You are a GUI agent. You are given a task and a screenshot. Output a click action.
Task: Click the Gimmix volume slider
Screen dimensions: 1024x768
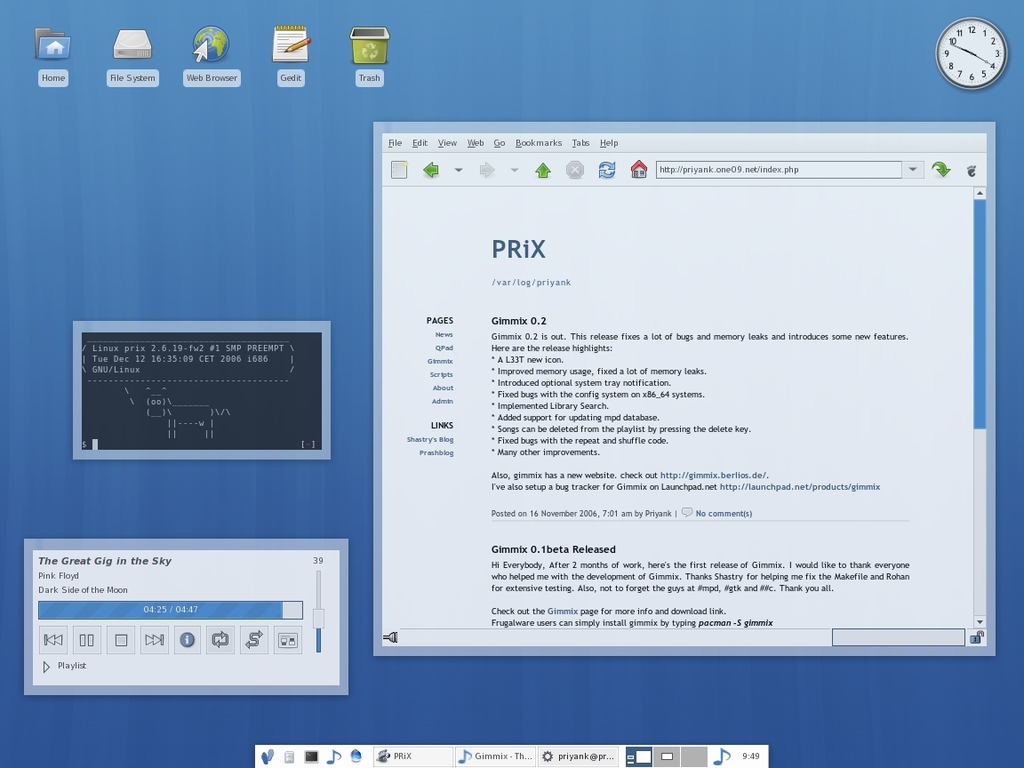[319, 611]
